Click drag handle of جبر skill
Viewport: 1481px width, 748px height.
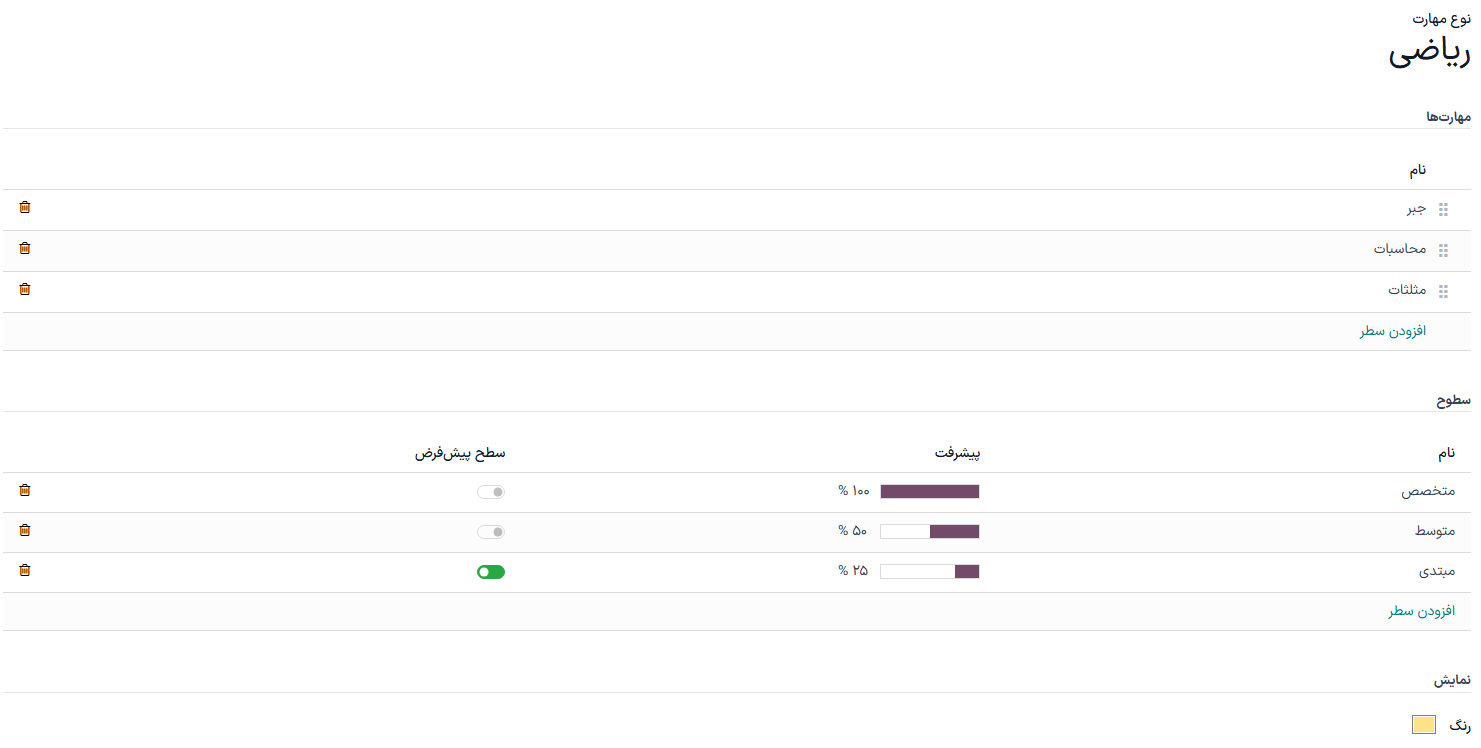[1443, 210]
